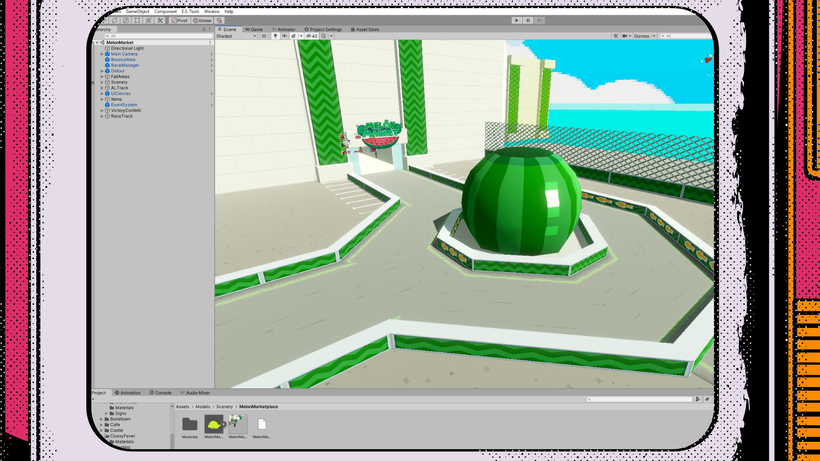This screenshot has height=461, width=820.
Task: Expand the Scenery object in Hierarchy
Action: 103,82
